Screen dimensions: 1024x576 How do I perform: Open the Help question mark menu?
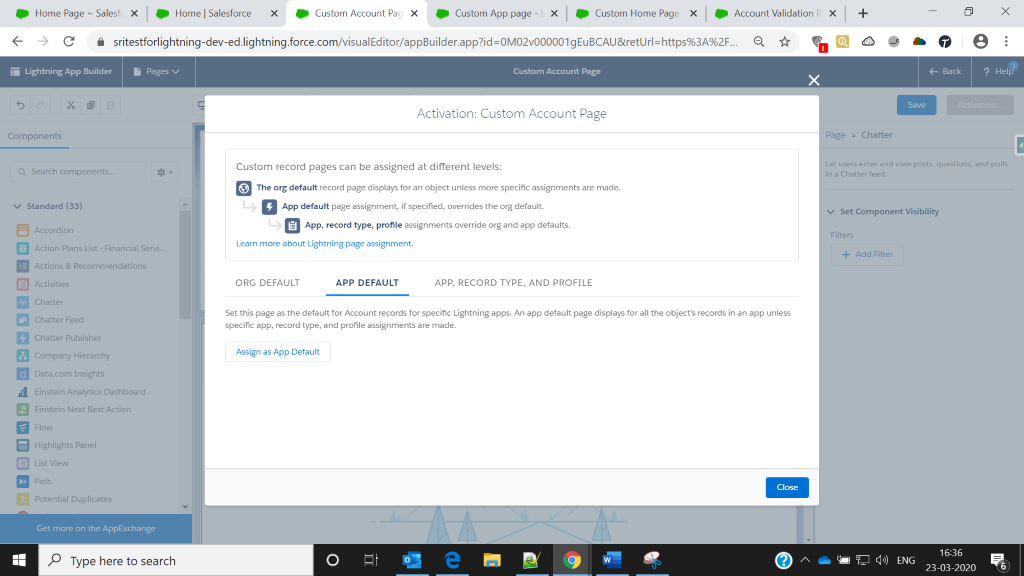[x=997, y=71]
